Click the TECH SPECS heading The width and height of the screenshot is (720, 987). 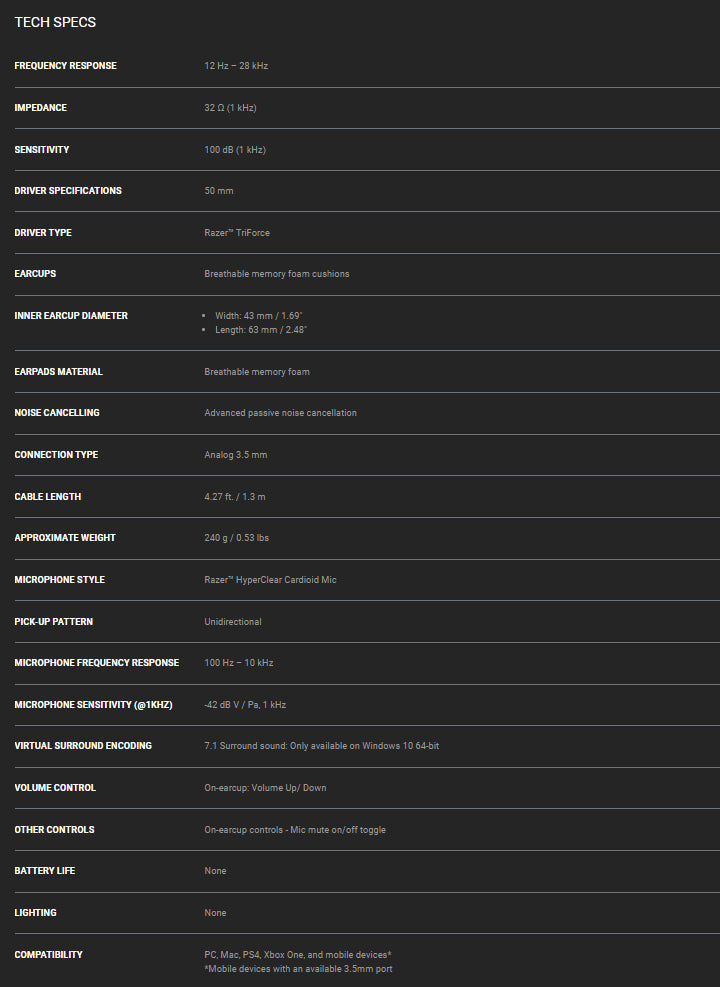tap(55, 22)
